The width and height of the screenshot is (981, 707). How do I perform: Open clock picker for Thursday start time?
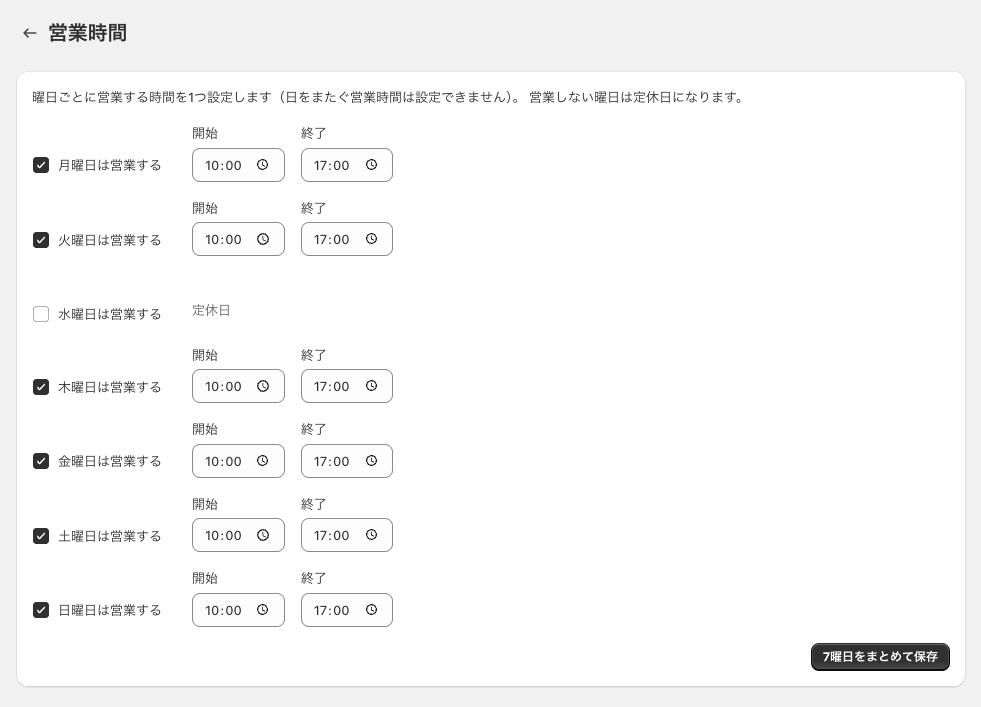click(x=263, y=386)
